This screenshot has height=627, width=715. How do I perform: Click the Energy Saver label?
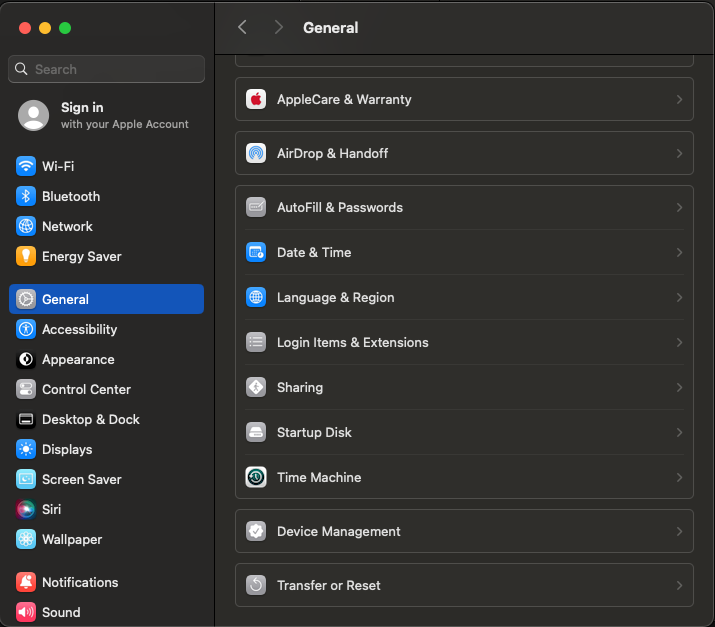[x=82, y=257]
